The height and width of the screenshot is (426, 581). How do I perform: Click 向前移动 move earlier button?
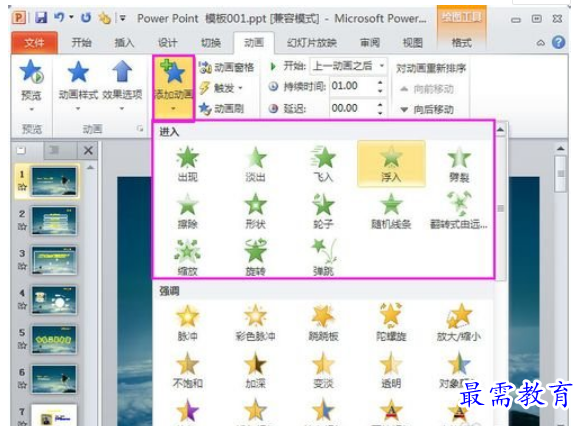pyautogui.click(x=427, y=89)
